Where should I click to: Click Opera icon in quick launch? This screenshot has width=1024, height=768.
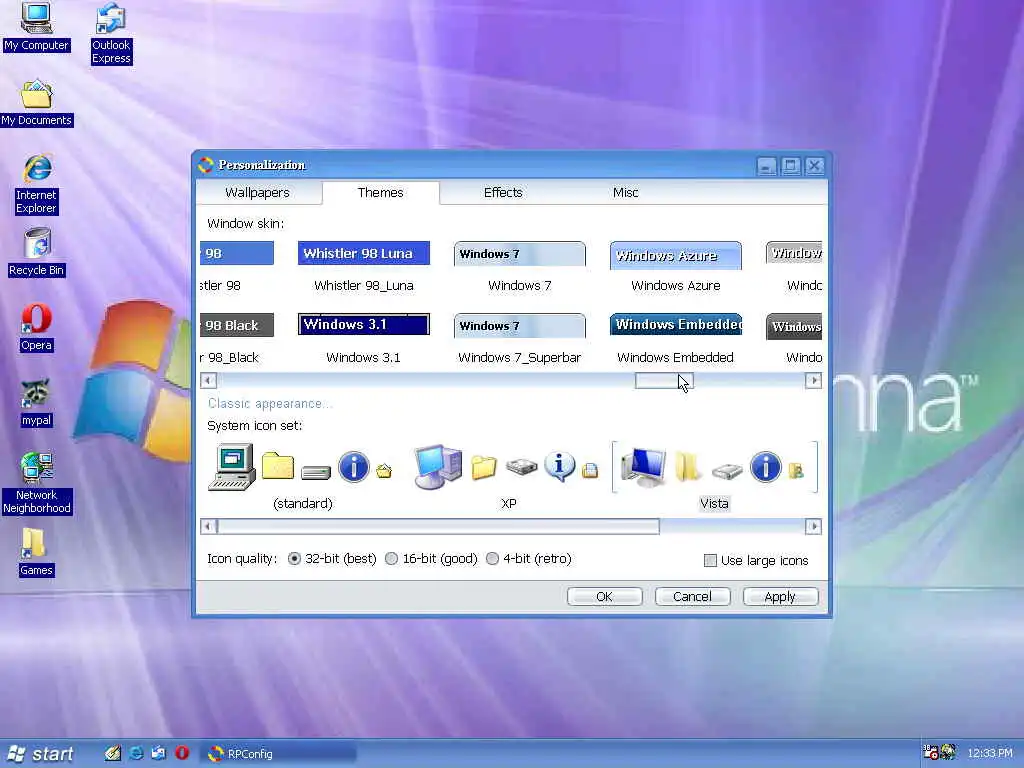coord(182,753)
